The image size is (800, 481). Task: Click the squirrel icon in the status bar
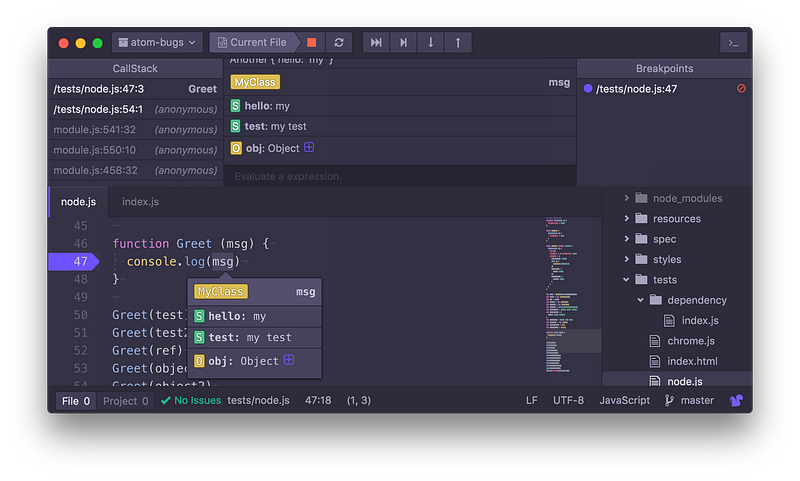coord(736,401)
